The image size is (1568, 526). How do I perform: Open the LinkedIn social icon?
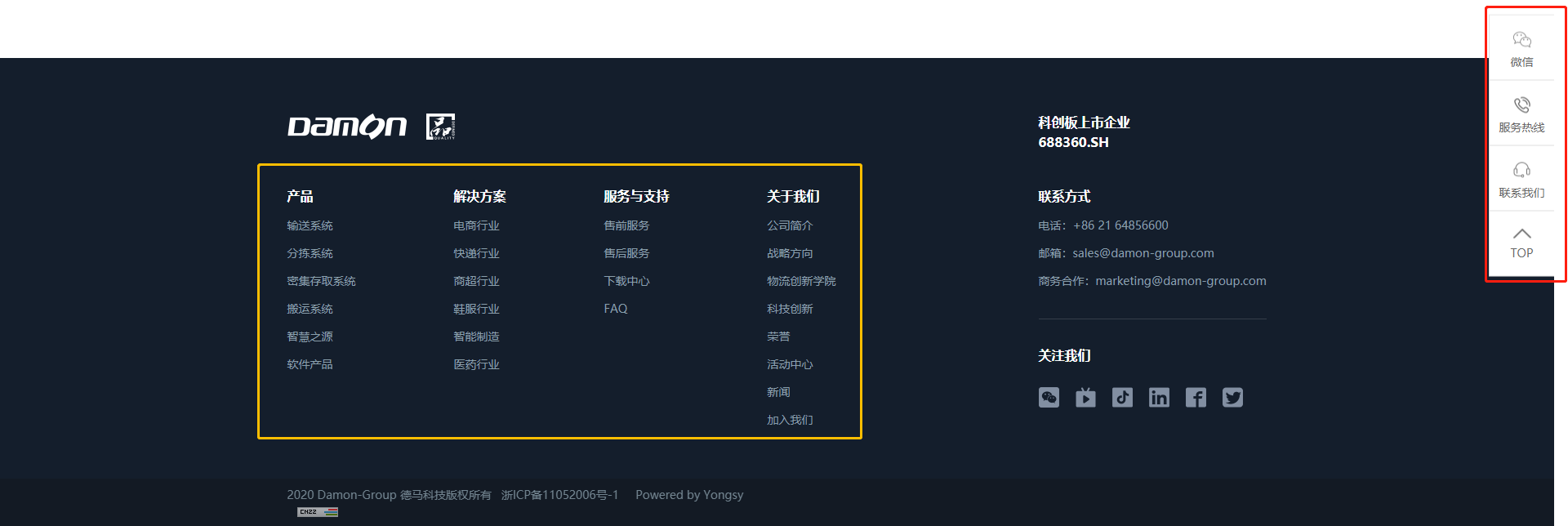tap(1159, 398)
